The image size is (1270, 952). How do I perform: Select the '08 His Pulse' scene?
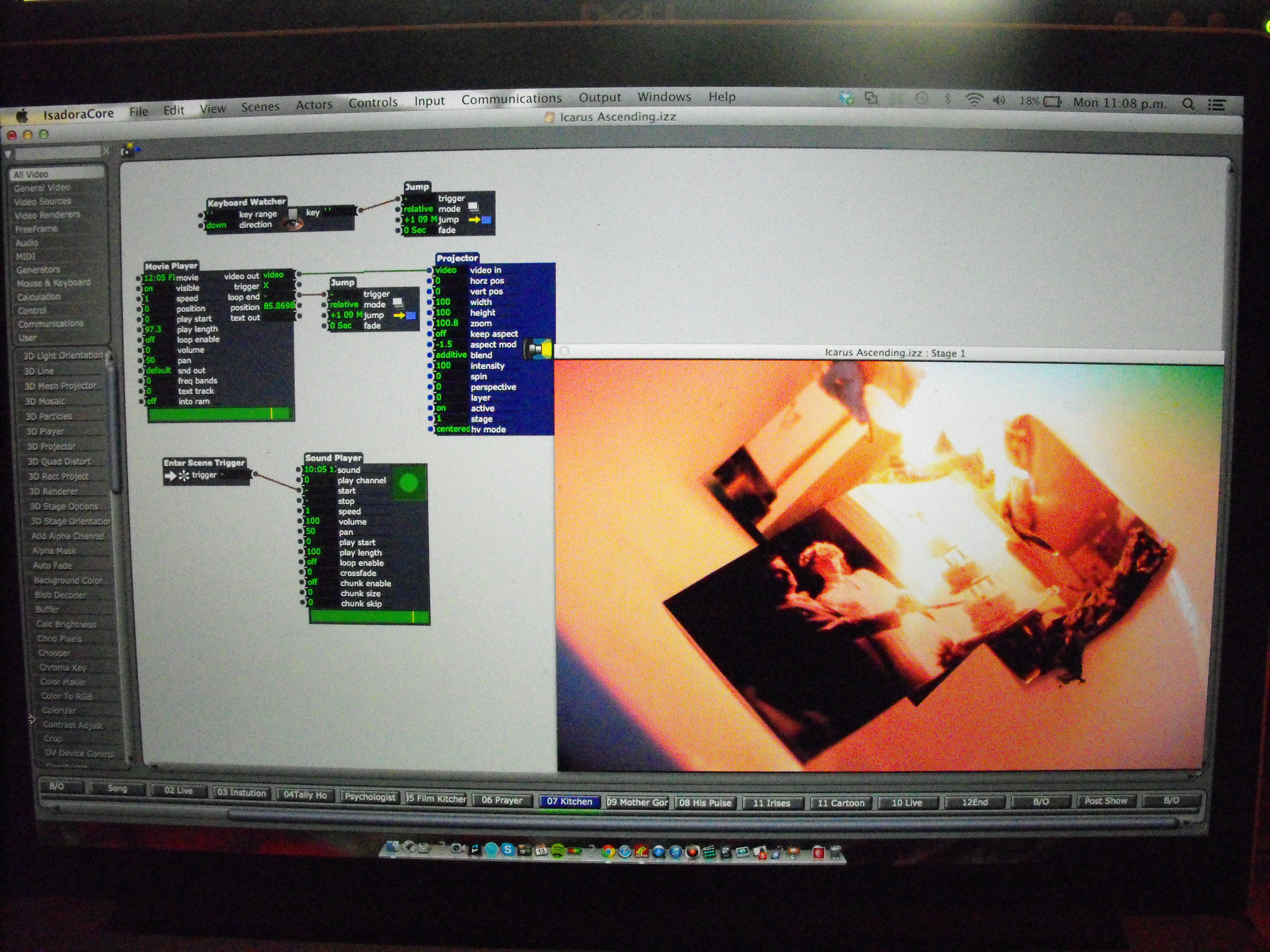[705, 802]
